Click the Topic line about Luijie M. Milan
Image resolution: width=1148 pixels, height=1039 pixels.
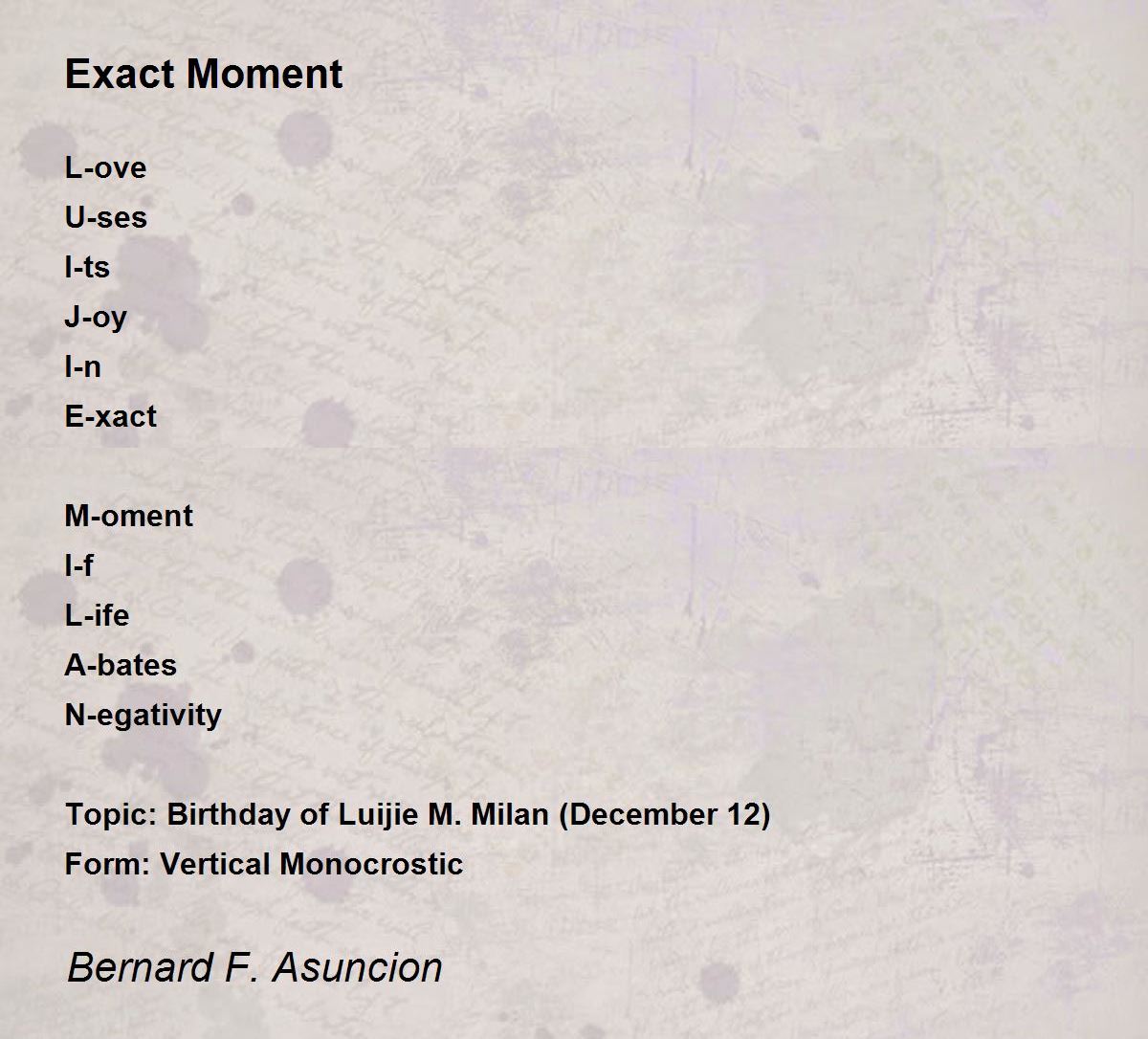[x=417, y=814]
